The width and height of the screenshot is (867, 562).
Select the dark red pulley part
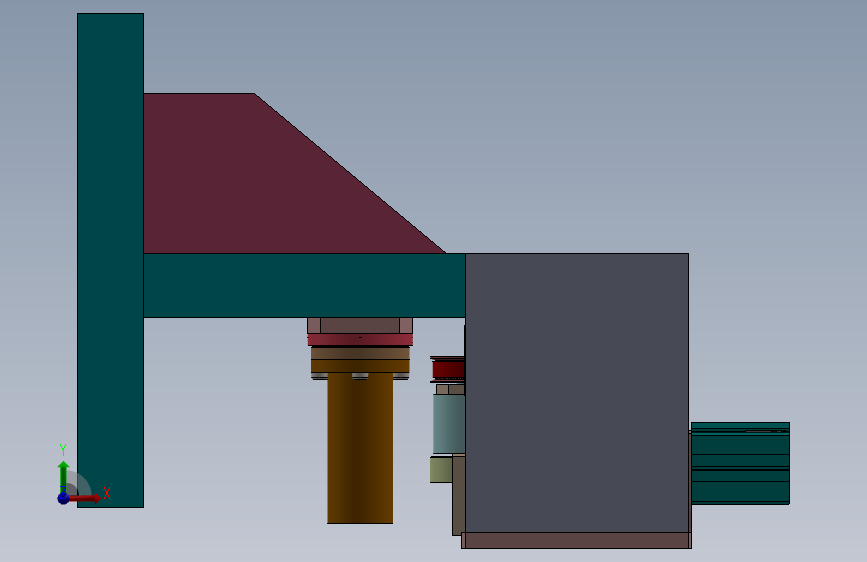click(447, 369)
